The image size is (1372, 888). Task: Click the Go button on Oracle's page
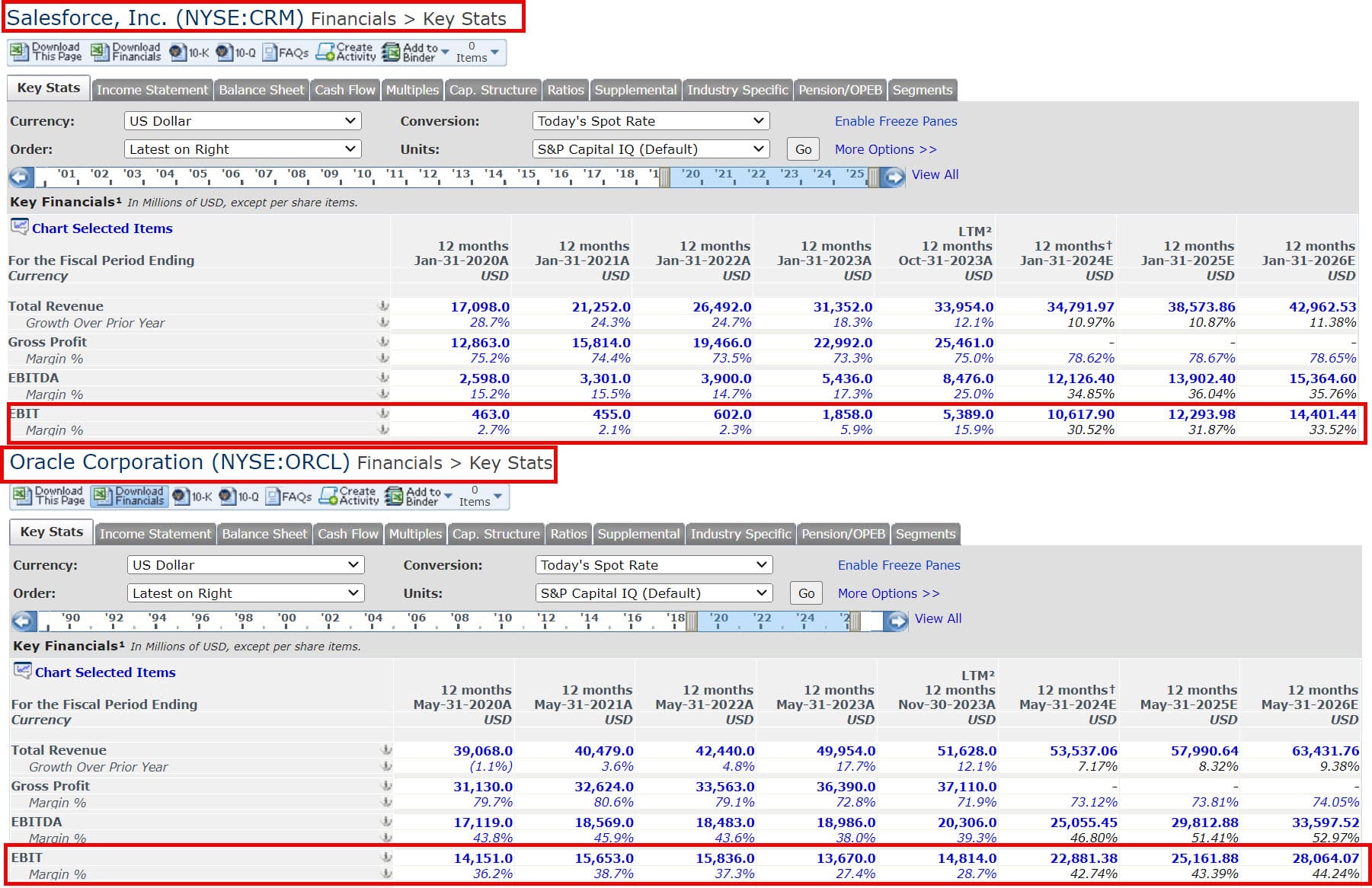tap(805, 593)
